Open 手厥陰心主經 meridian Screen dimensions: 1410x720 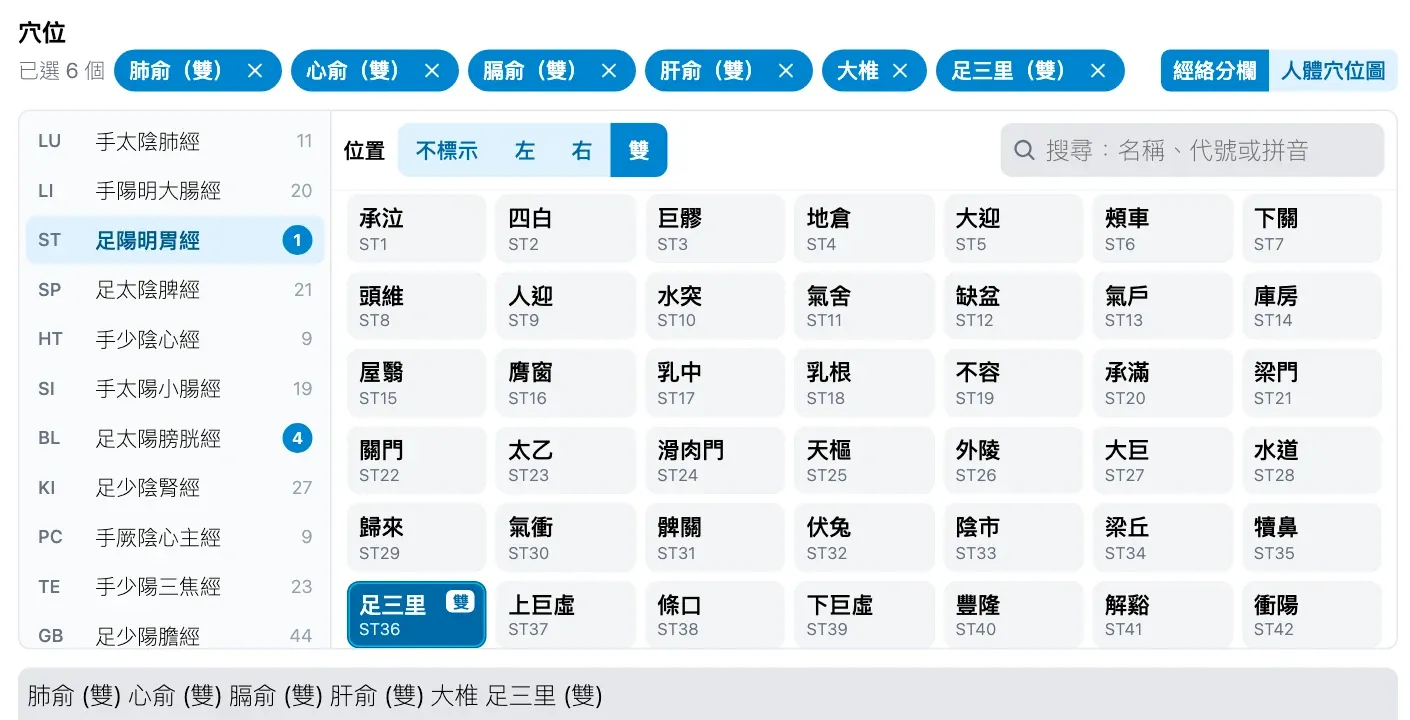pyautogui.click(x=175, y=537)
